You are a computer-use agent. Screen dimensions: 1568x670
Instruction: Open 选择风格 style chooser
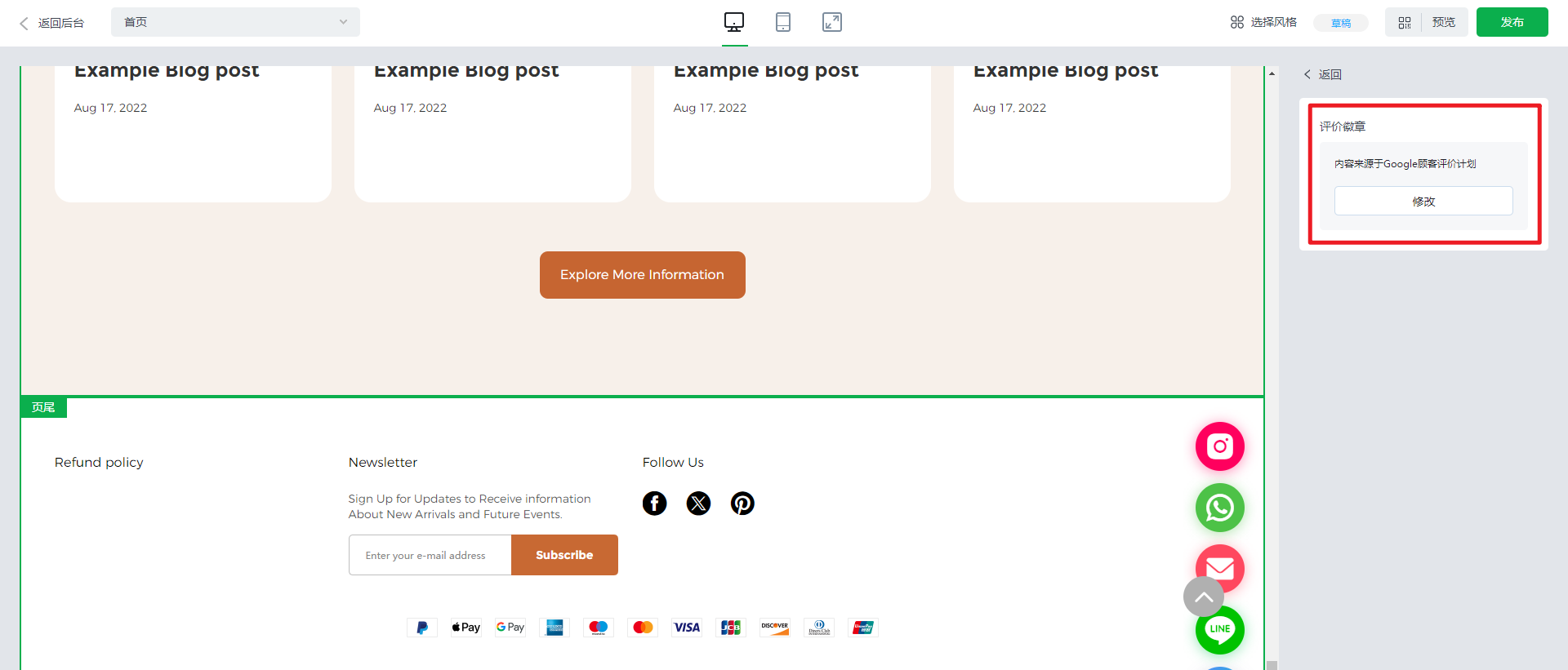(1263, 22)
